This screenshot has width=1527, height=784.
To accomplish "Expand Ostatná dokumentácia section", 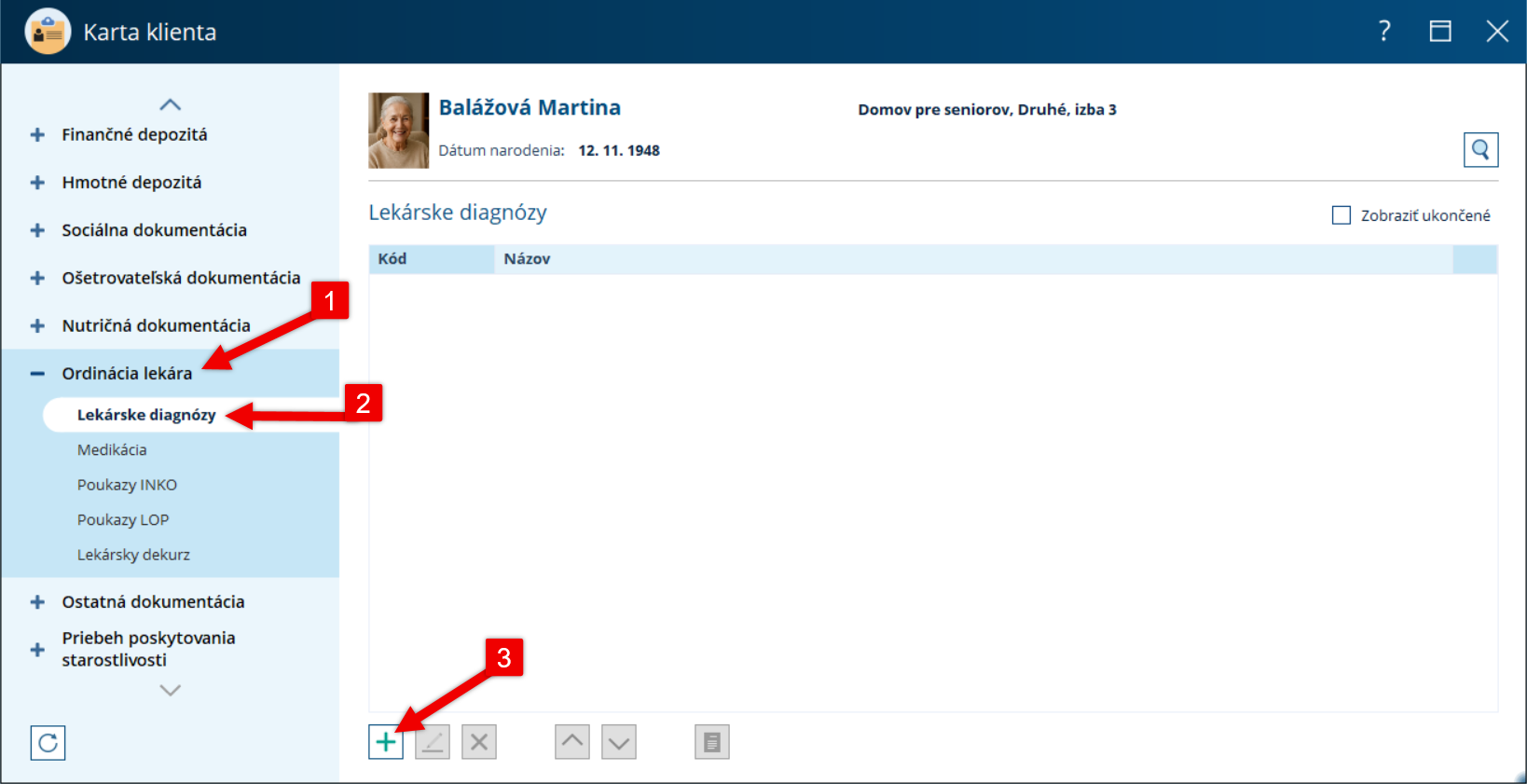I will pyautogui.click(x=37, y=602).
